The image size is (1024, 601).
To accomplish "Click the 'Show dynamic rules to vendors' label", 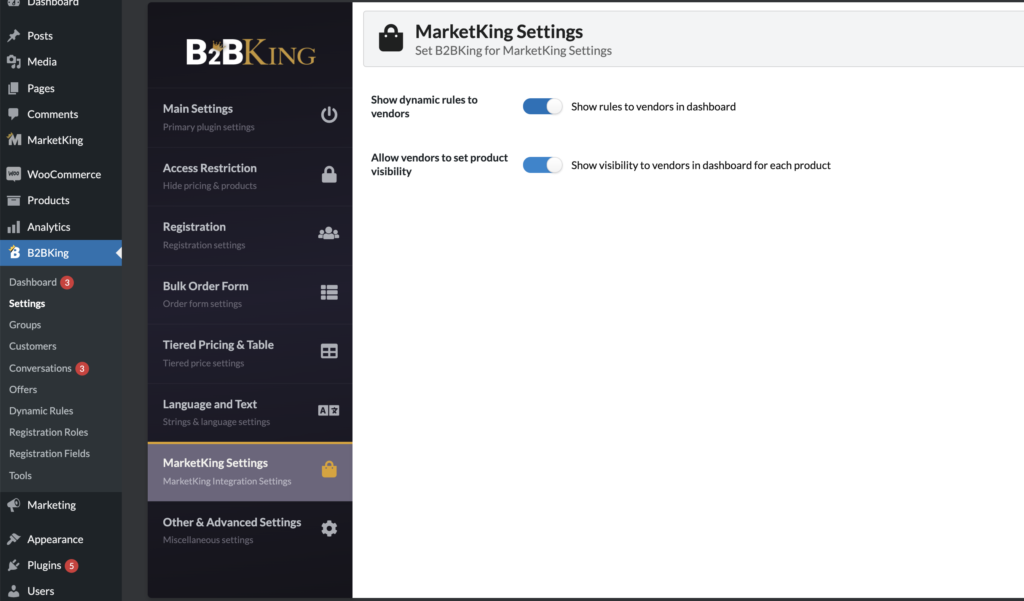I will pyautogui.click(x=424, y=106).
